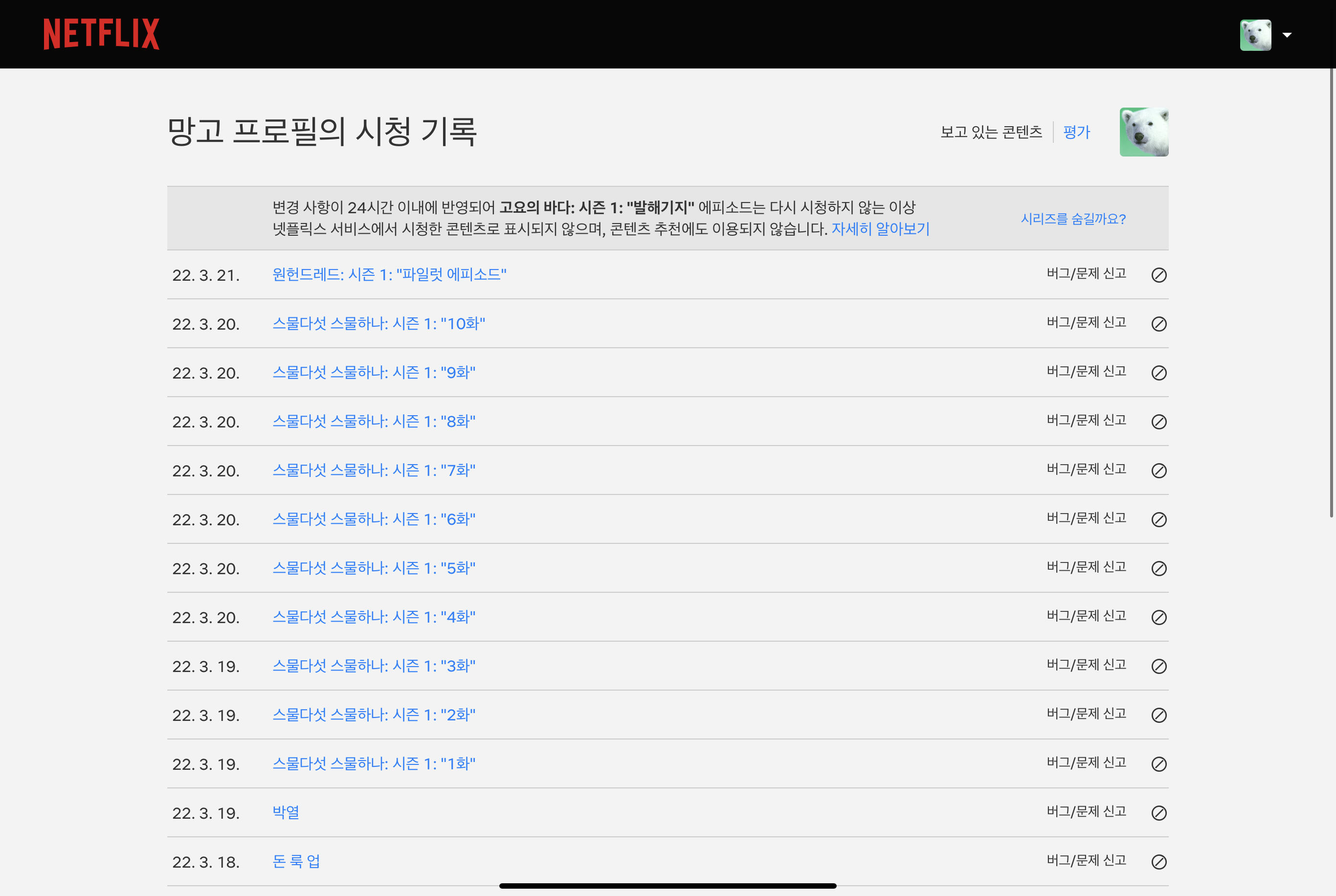Report a problem for 원헌드레드 파일럿 에피소드
The width and height of the screenshot is (1336, 896).
[1086, 274]
